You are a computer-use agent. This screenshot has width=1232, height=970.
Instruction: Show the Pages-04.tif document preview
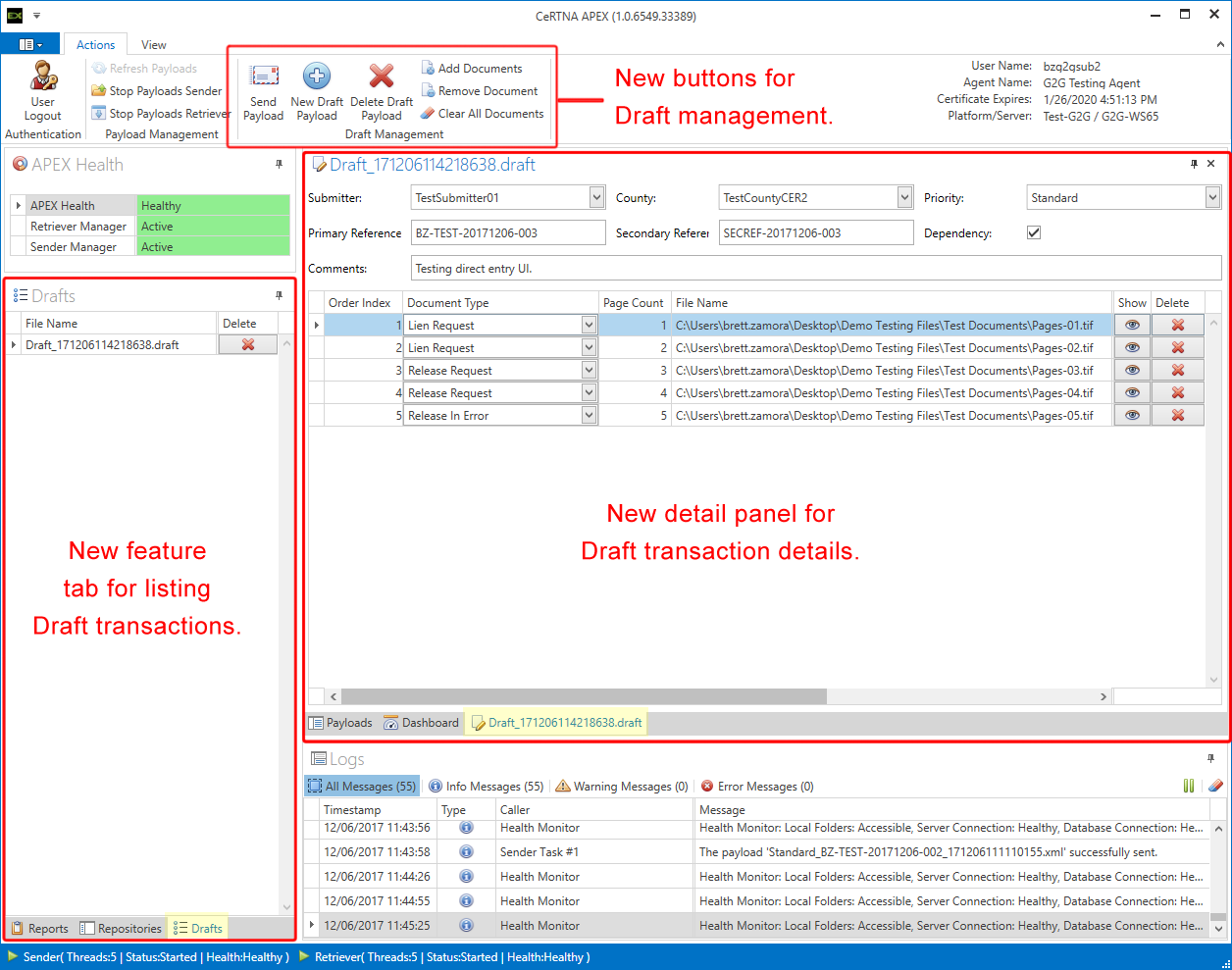[x=1132, y=393]
